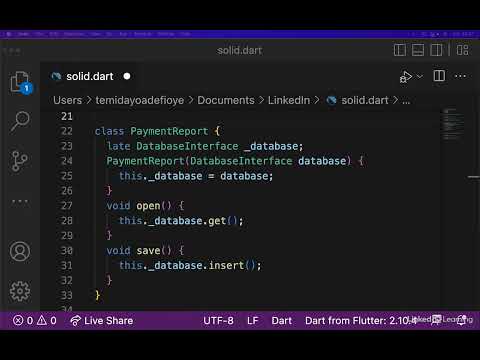Click line number 30 in the gutter
480x360 pixels.
click(x=67, y=251)
